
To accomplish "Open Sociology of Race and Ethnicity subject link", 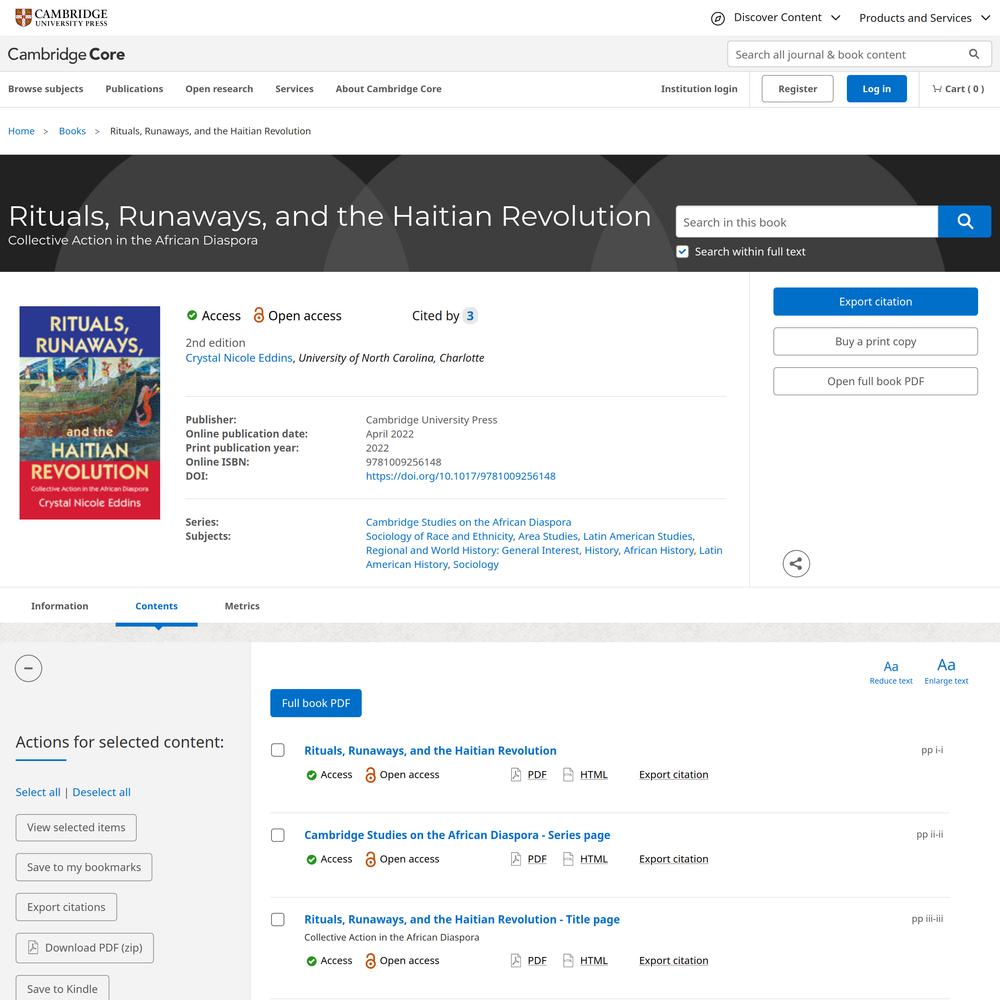I will pyautogui.click(x=439, y=536).
